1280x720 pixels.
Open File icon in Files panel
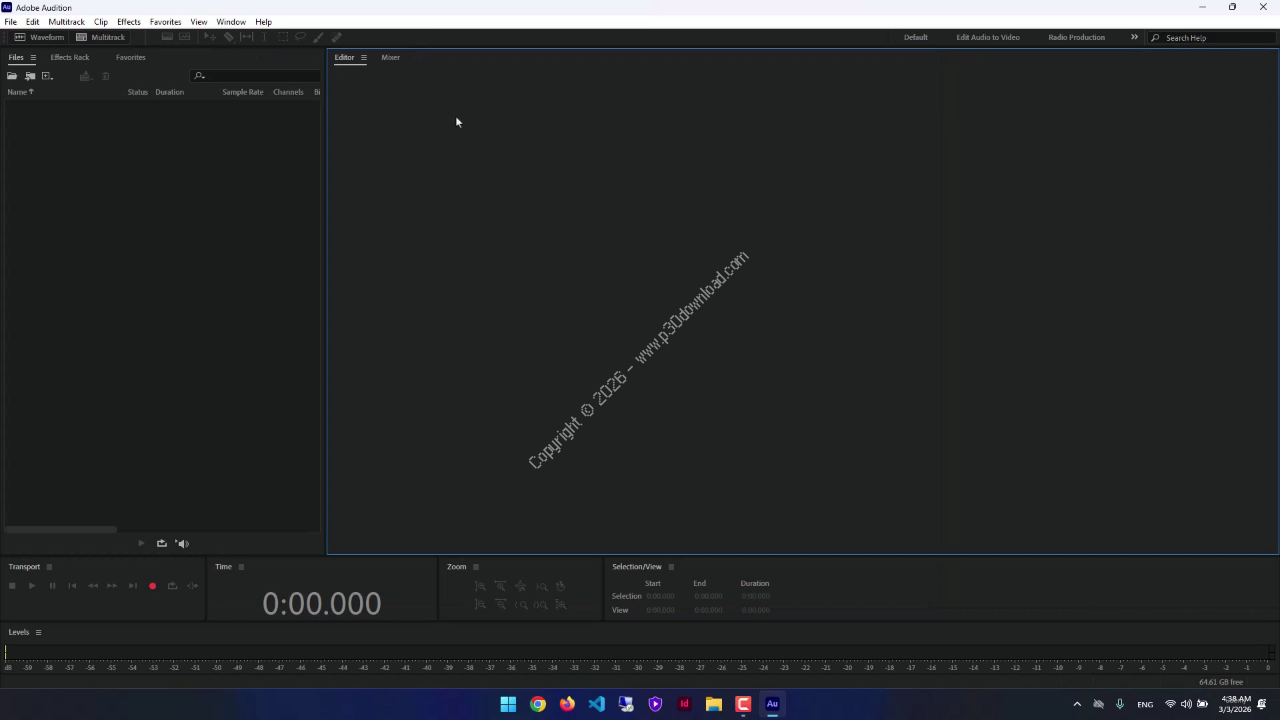coord(12,76)
